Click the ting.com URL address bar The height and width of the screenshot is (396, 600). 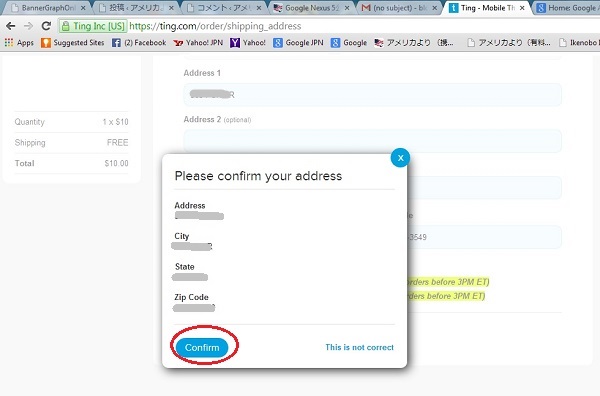pyautogui.click(x=215, y=26)
